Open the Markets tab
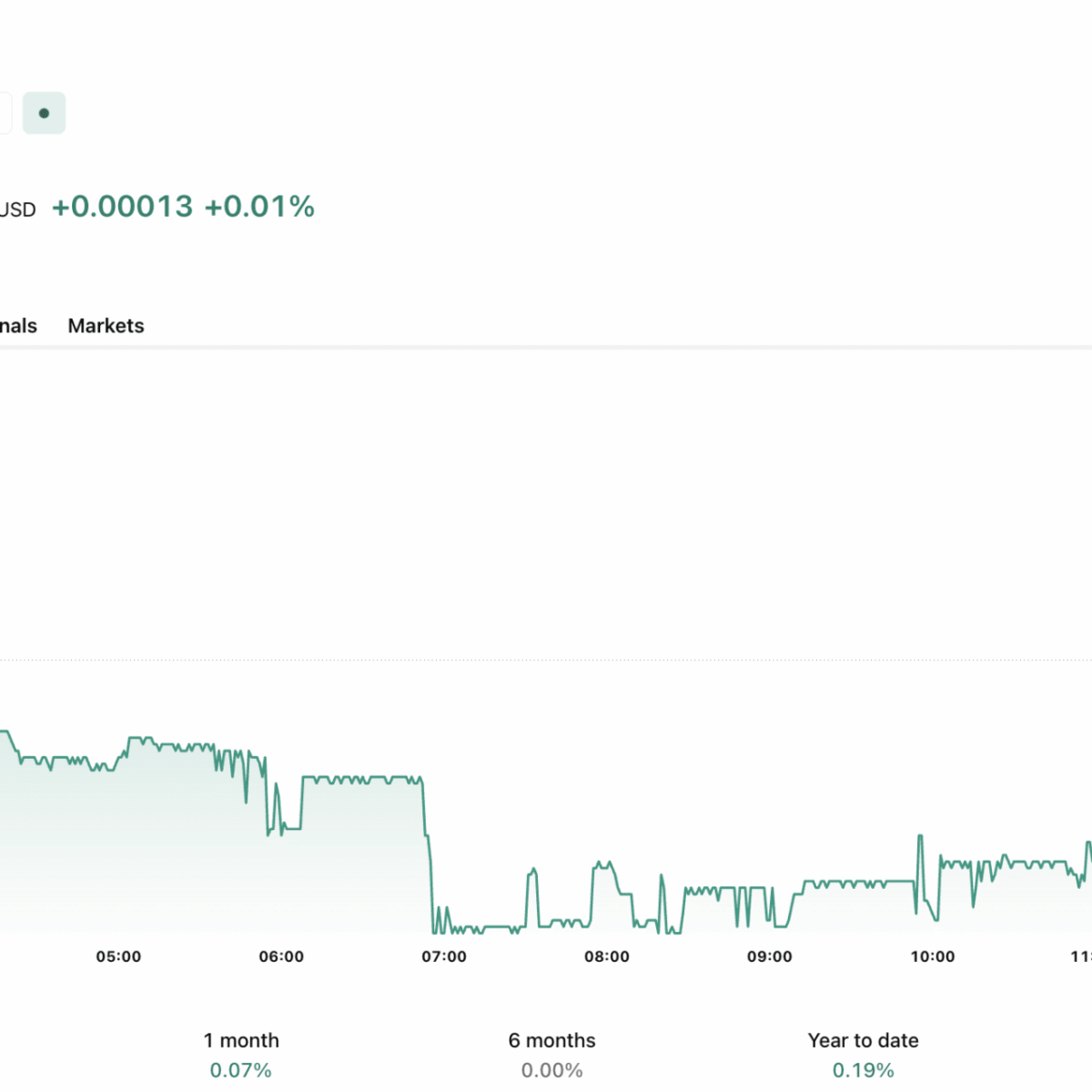1092x1092 pixels. tap(106, 326)
